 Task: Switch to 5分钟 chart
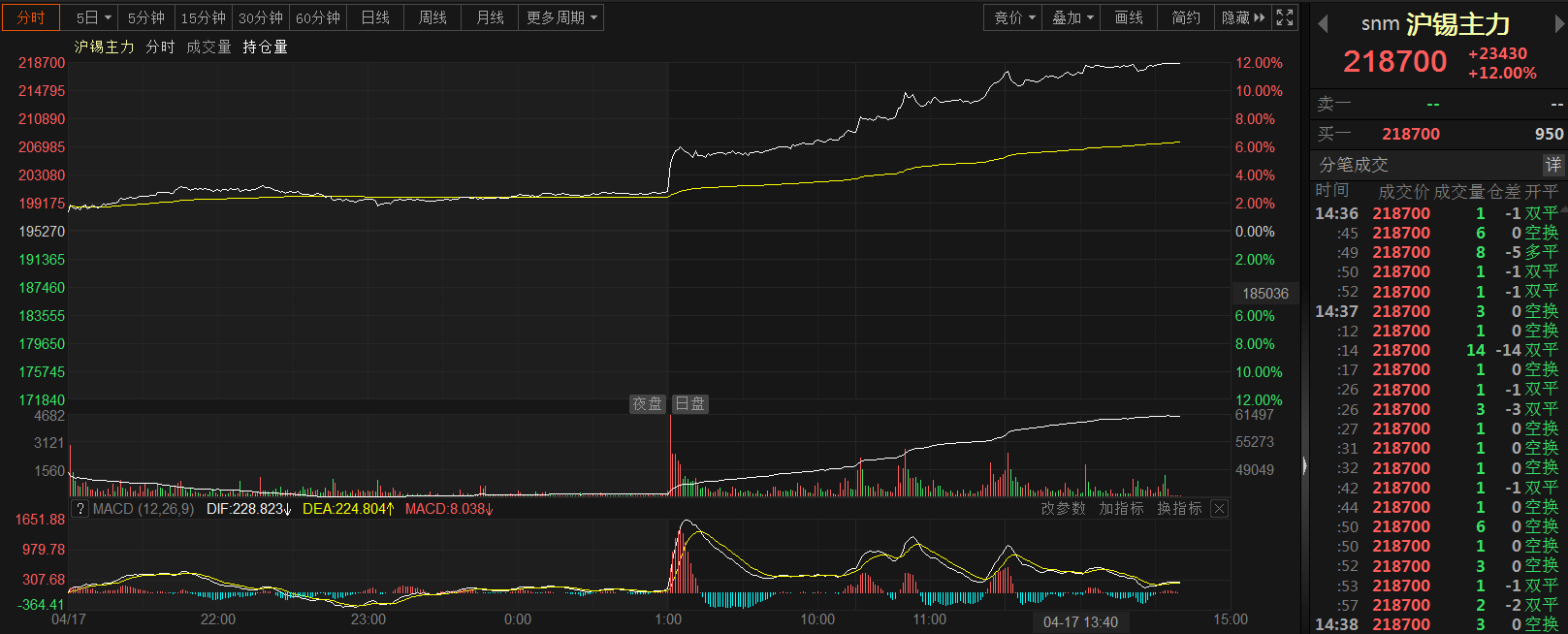tap(146, 17)
